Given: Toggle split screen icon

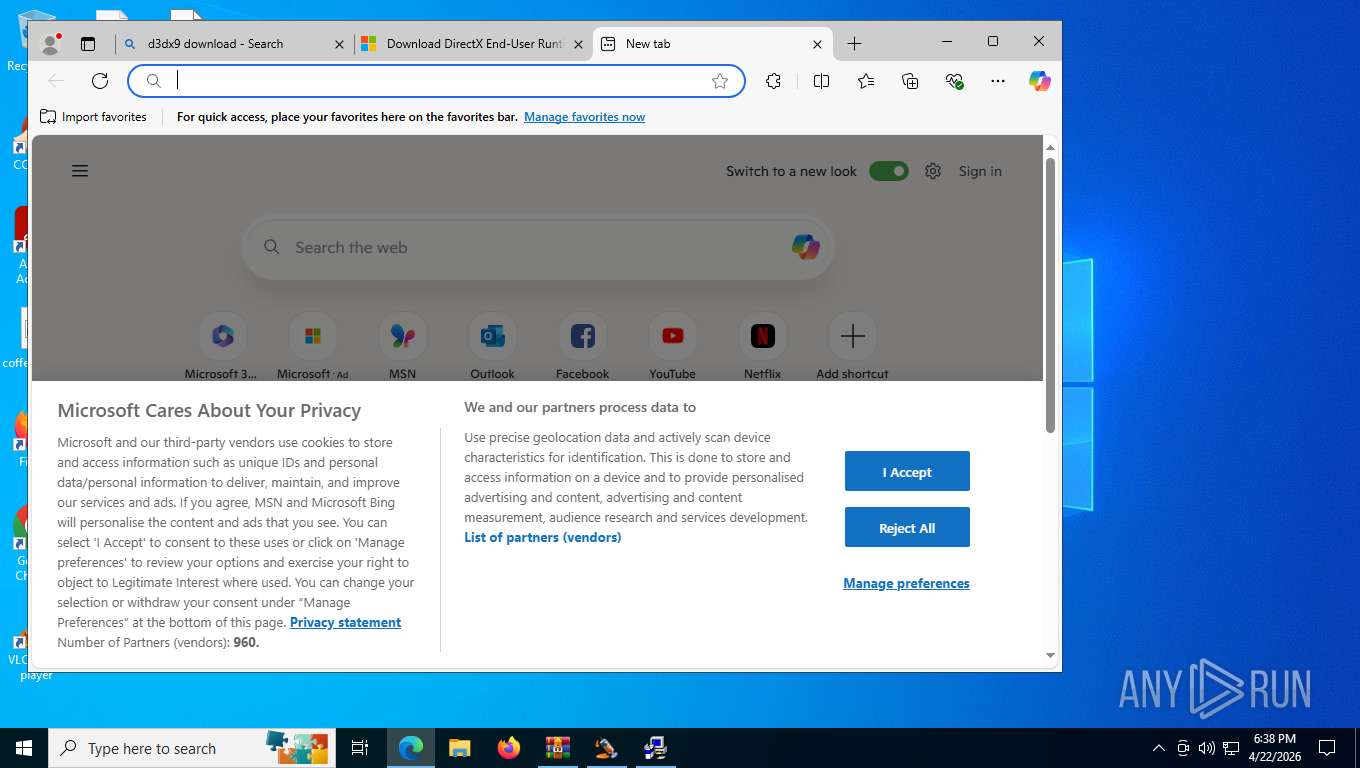Looking at the screenshot, I should click(x=821, y=81).
